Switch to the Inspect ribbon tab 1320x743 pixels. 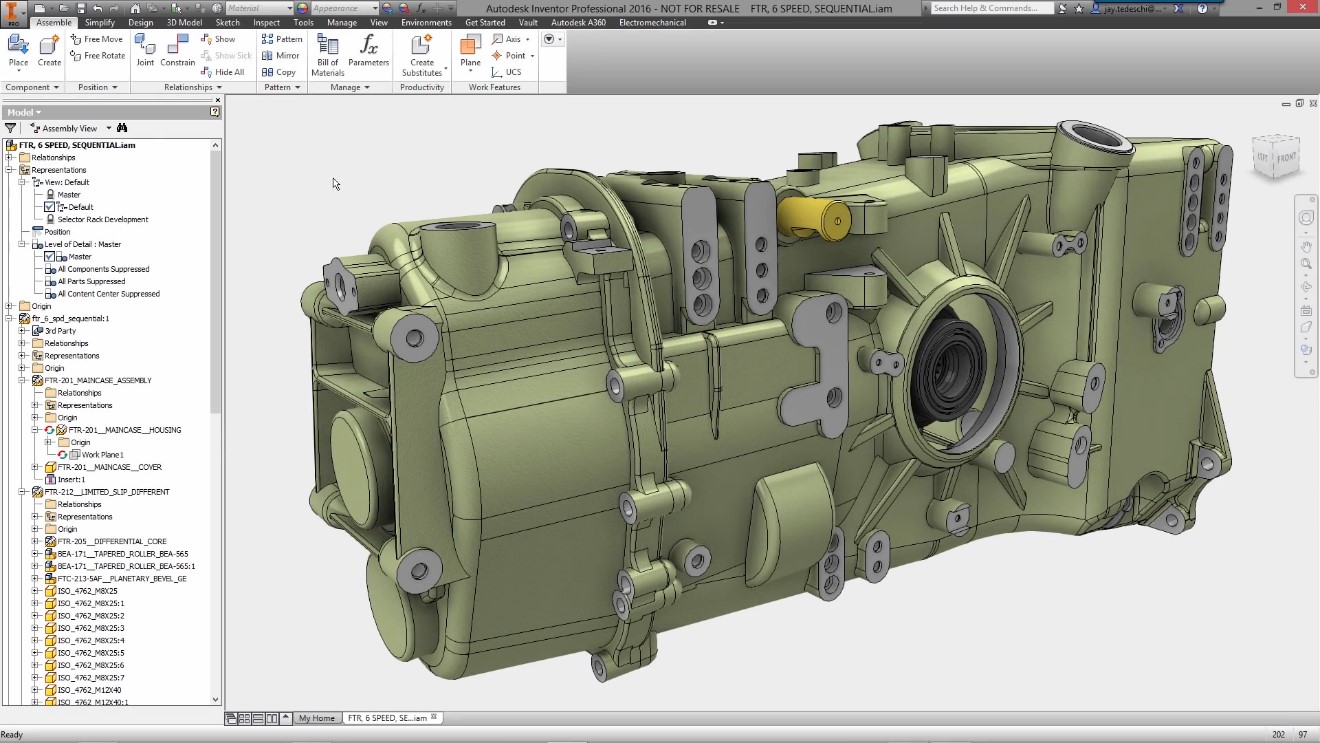tap(267, 22)
